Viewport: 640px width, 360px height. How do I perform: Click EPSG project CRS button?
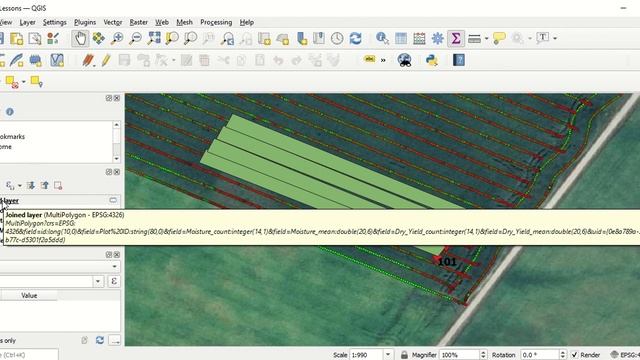[625, 355]
